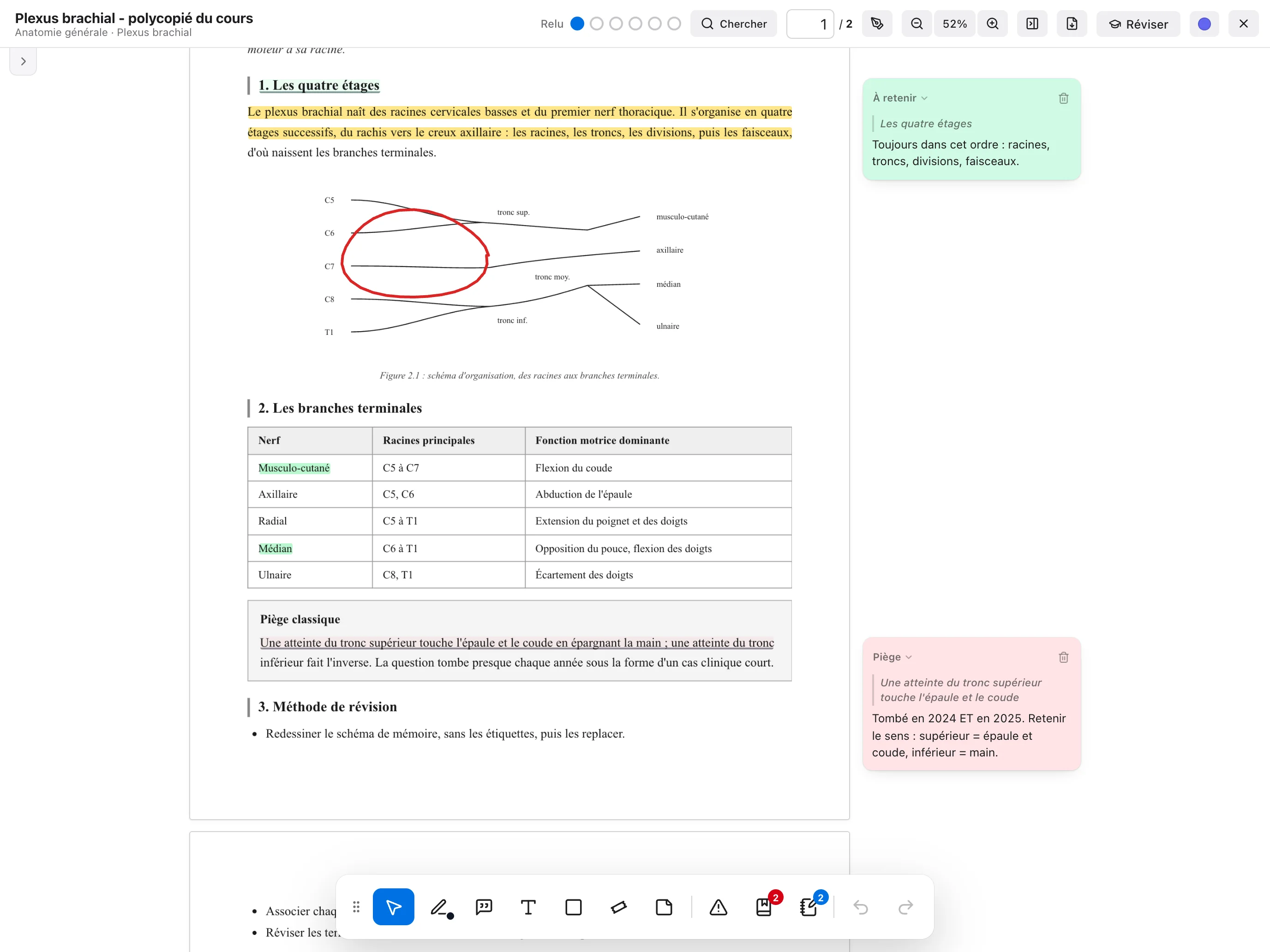Image resolution: width=1270 pixels, height=952 pixels.
Task: Select the fourth Relu circle
Action: tap(635, 24)
